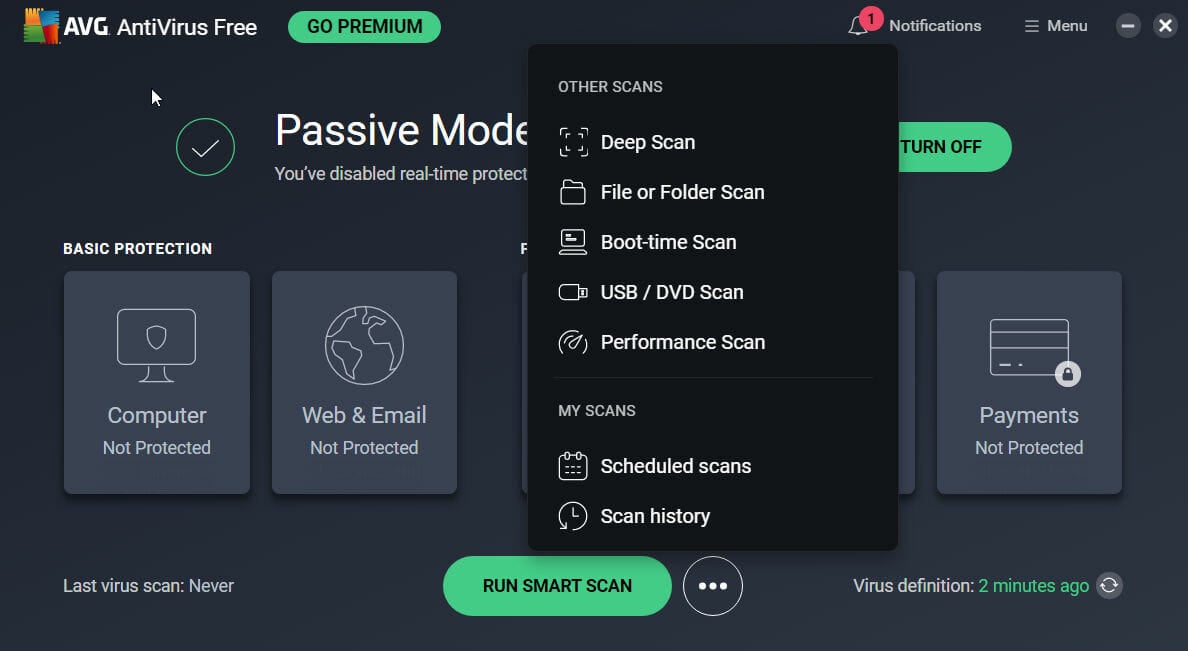Refresh virus definitions with the circular arrows icon
This screenshot has width=1188, height=651.
pyautogui.click(x=1109, y=585)
